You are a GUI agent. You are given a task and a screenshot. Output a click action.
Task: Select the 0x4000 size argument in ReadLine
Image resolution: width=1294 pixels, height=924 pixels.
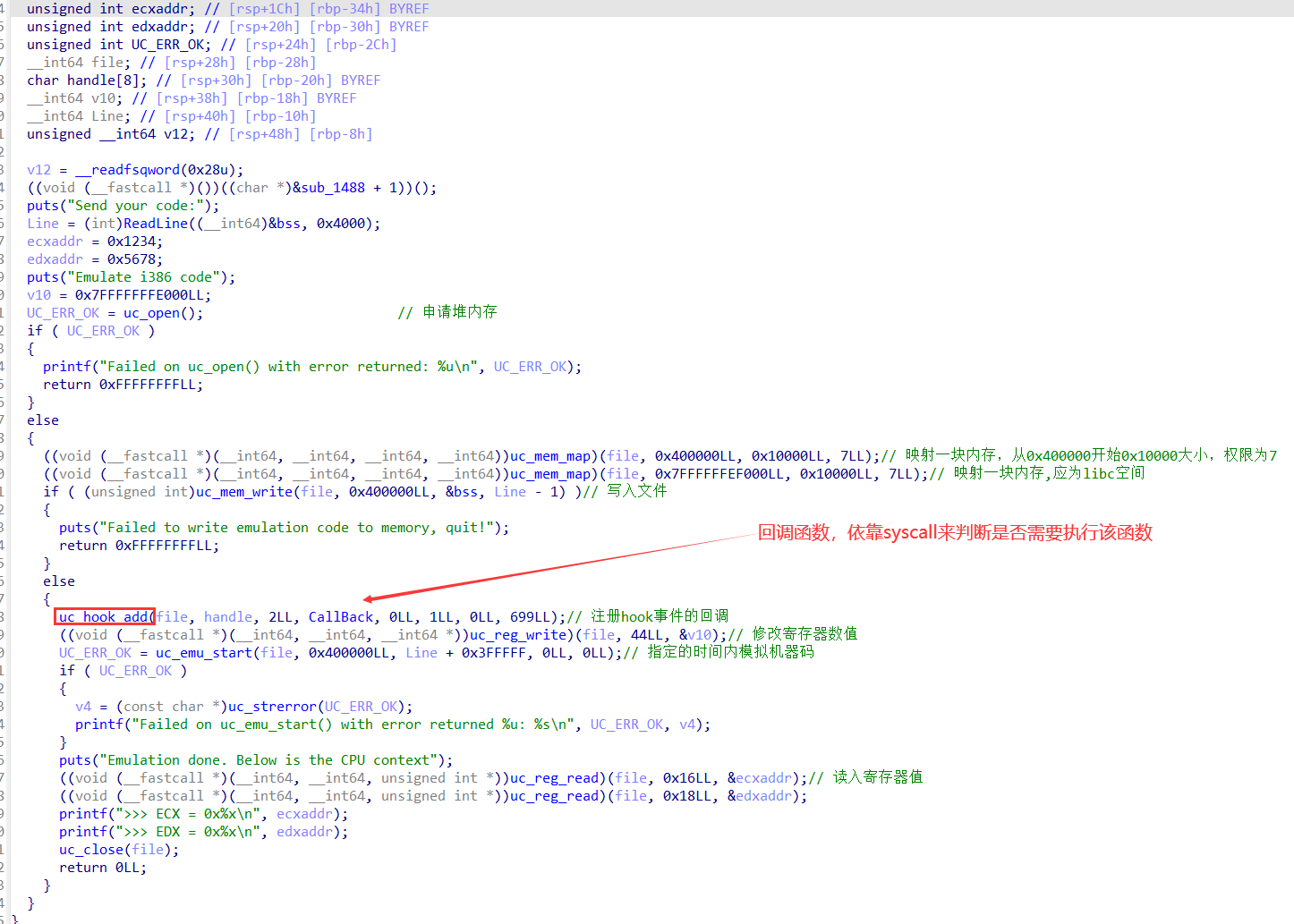click(341, 224)
